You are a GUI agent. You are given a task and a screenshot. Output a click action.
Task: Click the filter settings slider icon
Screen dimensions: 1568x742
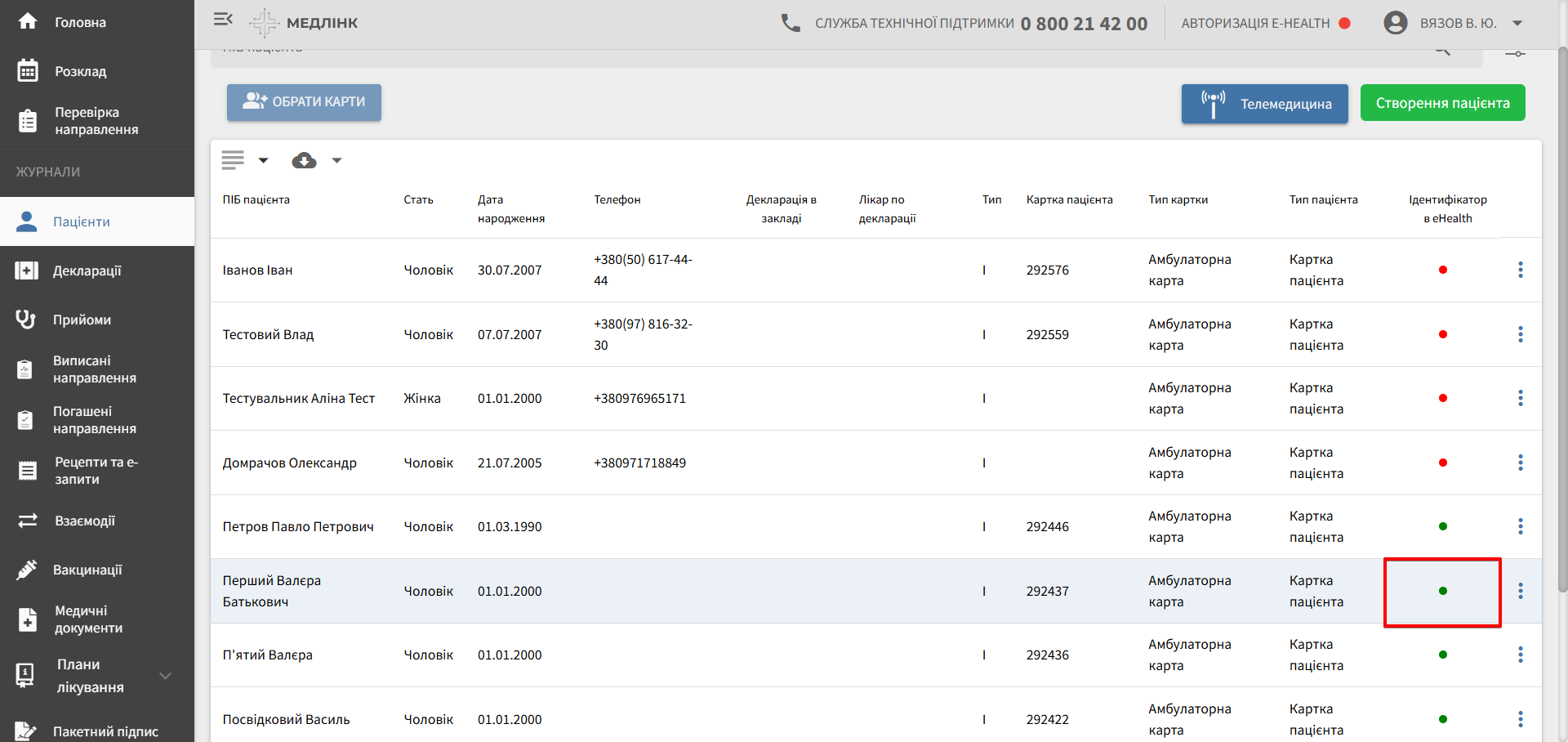click(1515, 53)
